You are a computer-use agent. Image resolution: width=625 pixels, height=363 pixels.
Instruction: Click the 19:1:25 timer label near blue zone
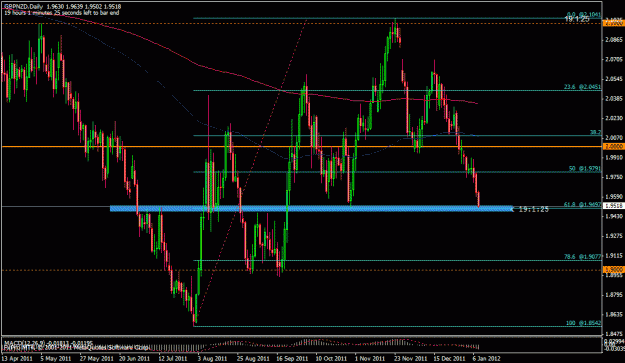click(534, 209)
